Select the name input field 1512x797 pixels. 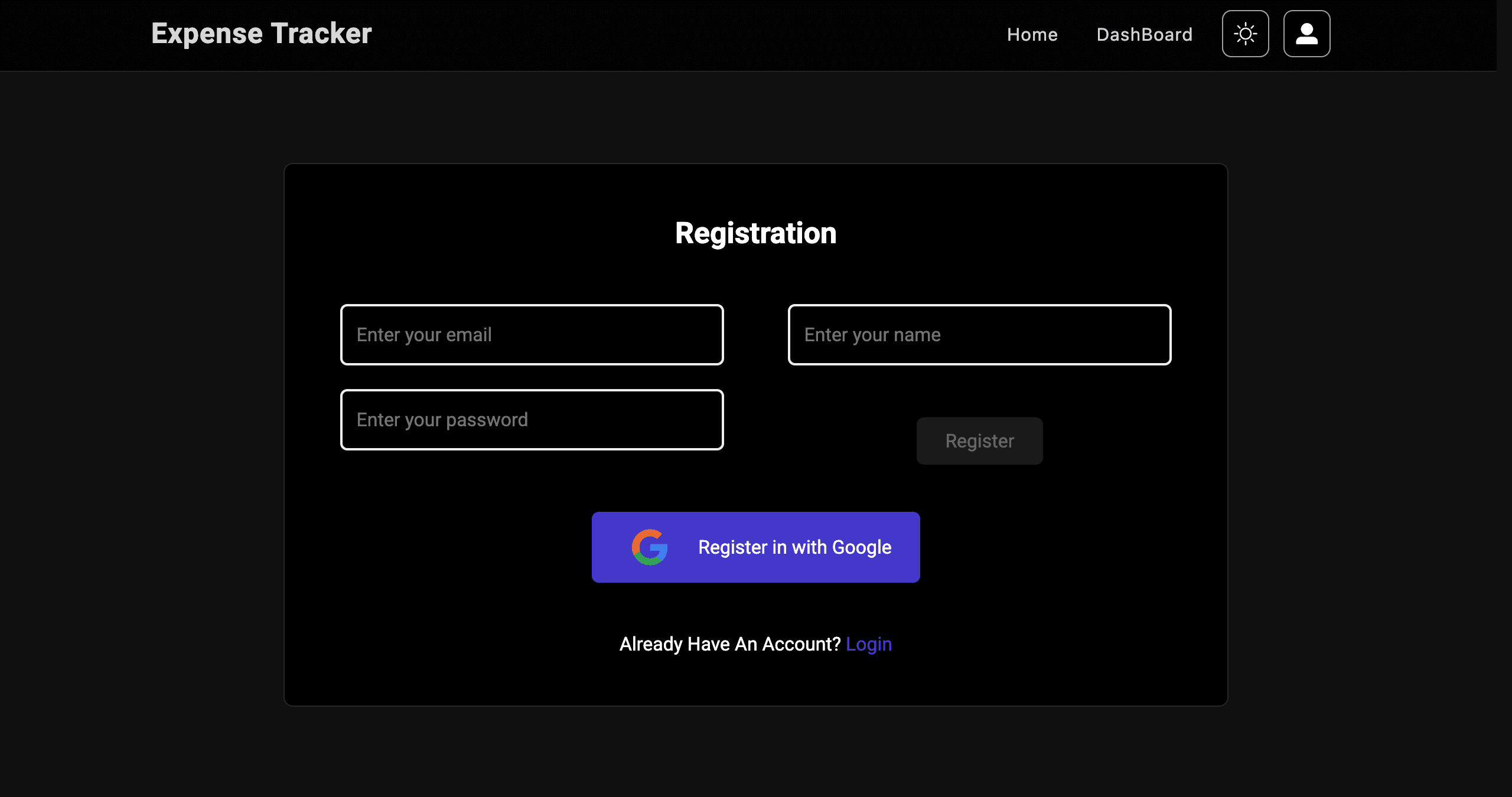pos(979,334)
